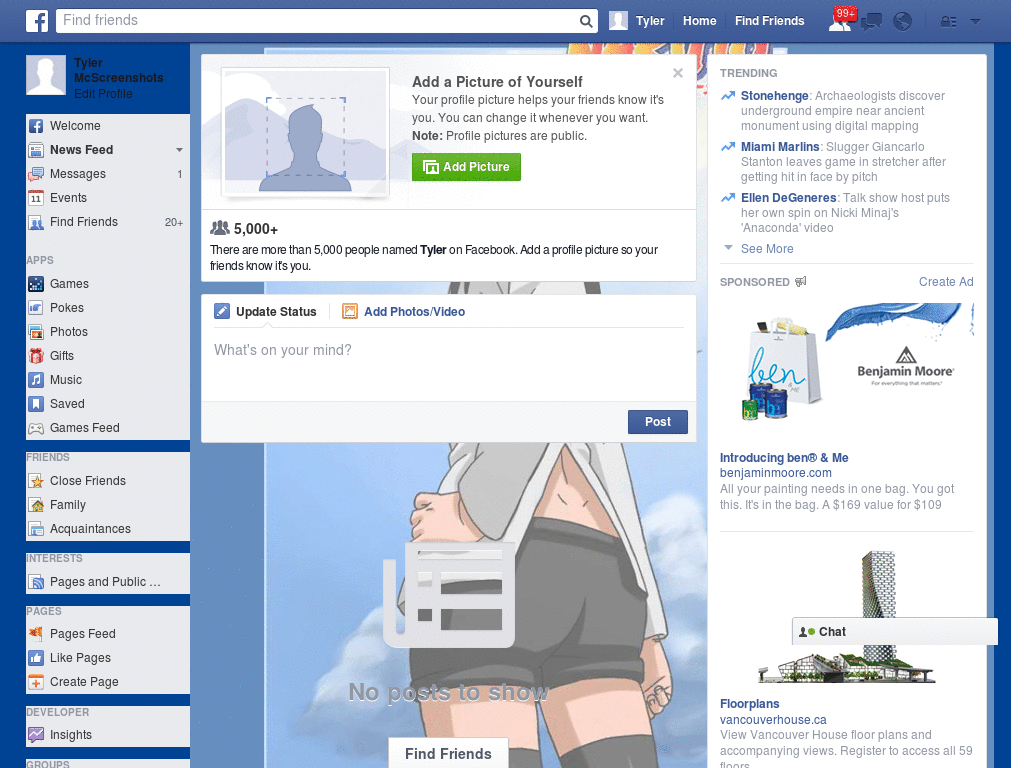Open privacy shortcuts lock icon

pyautogui.click(x=948, y=22)
